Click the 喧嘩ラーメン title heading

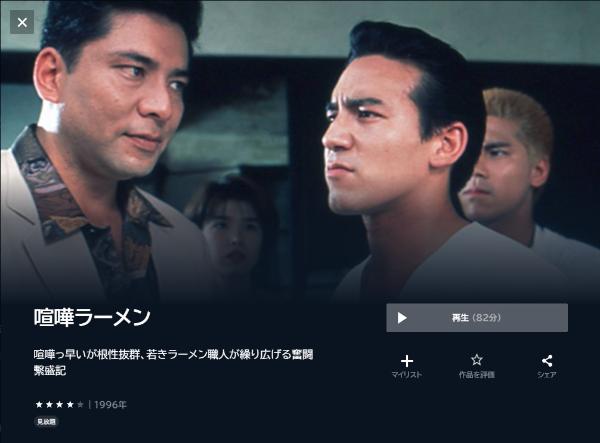pos(92,317)
